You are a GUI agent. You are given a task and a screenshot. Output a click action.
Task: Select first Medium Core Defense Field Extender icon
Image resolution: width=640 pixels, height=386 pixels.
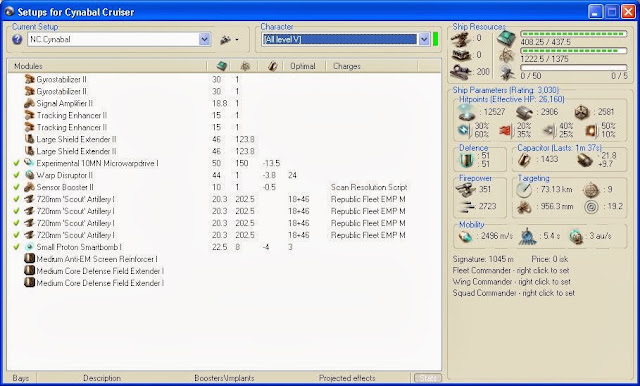[29, 271]
